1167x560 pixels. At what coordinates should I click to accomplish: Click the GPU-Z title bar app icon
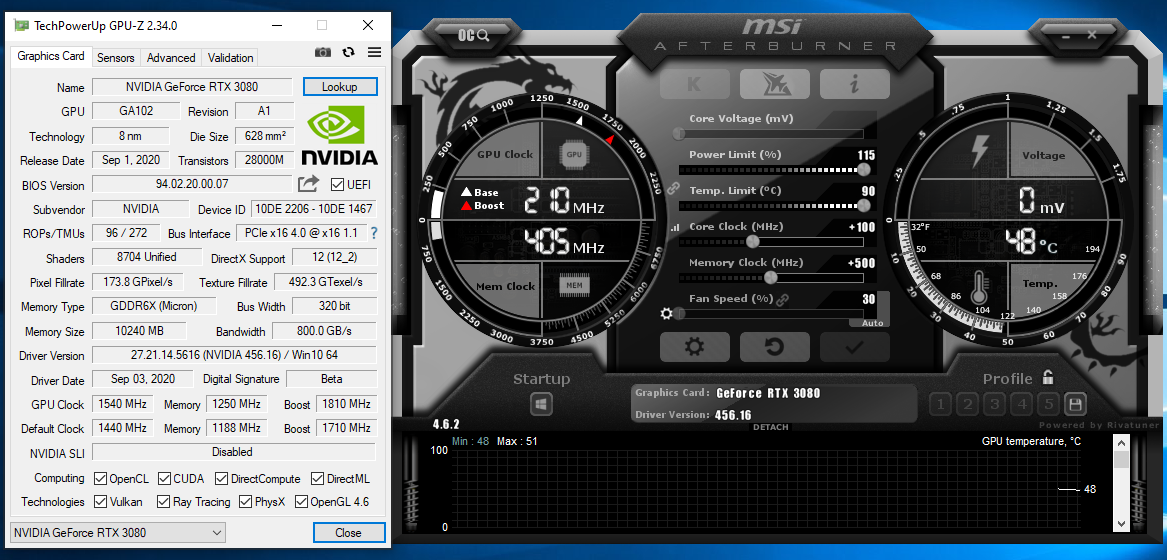pyautogui.click(x=22, y=25)
